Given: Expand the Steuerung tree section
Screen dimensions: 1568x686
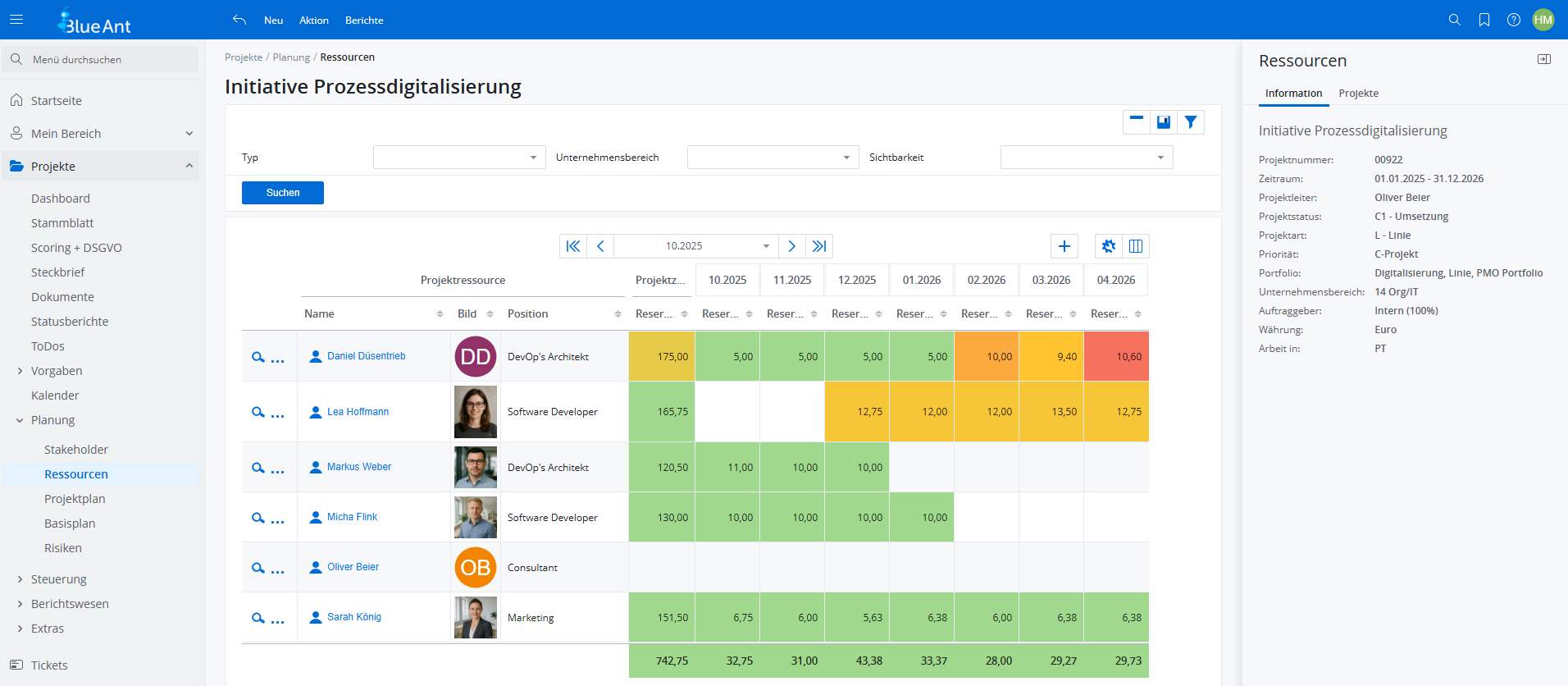Looking at the screenshot, I should click(x=20, y=579).
